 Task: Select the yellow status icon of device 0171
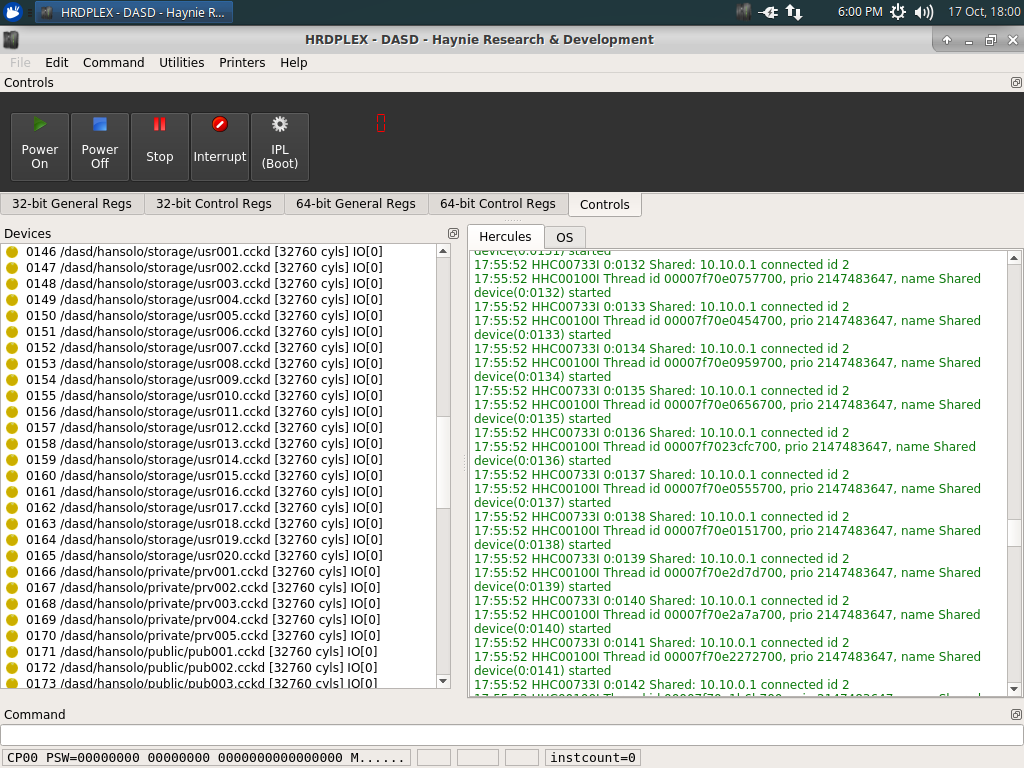coord(12,652)
